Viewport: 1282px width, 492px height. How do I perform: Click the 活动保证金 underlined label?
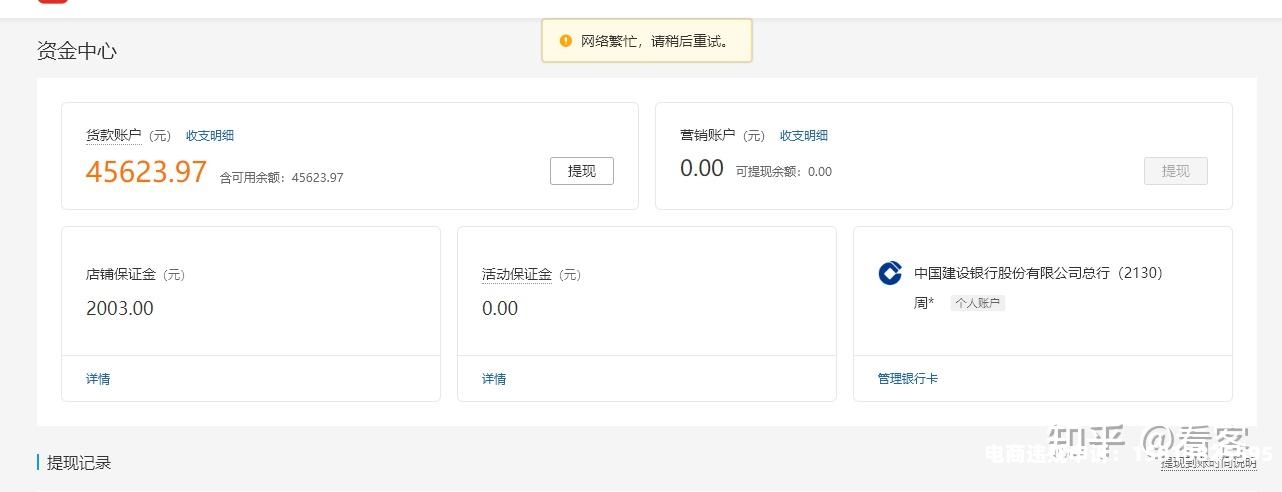pos(516,274)
